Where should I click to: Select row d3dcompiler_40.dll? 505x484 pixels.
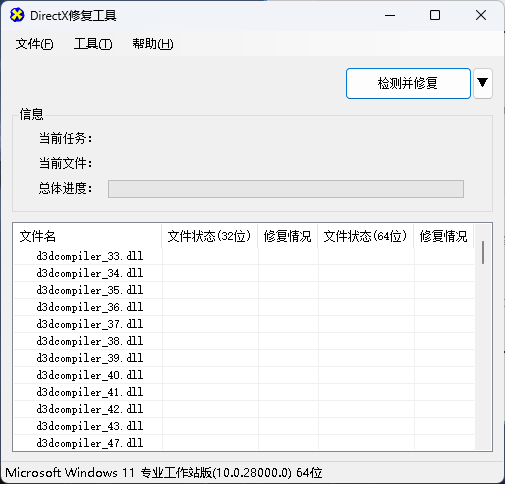[244, 375]
